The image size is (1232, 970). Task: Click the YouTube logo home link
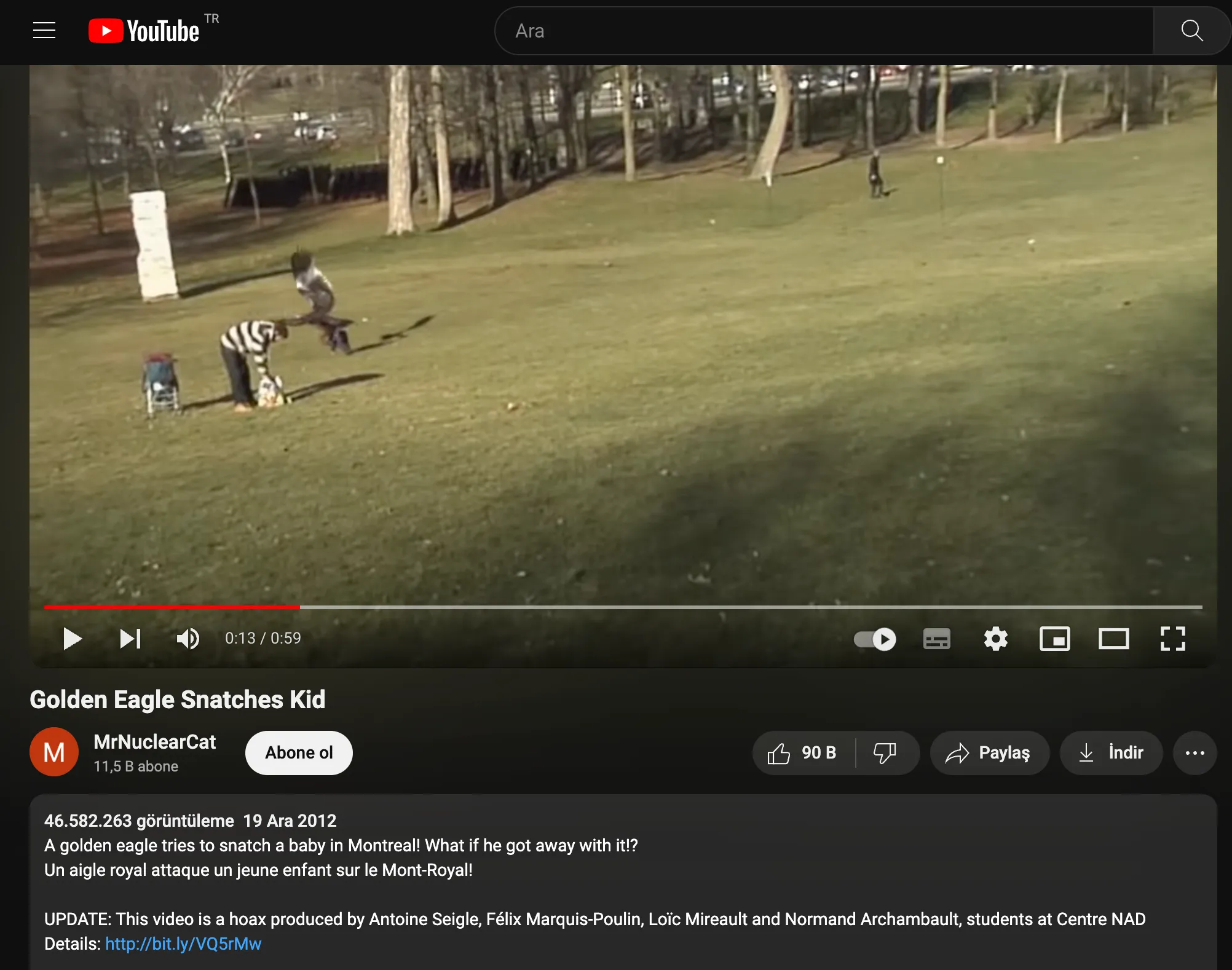pos(144,31)
